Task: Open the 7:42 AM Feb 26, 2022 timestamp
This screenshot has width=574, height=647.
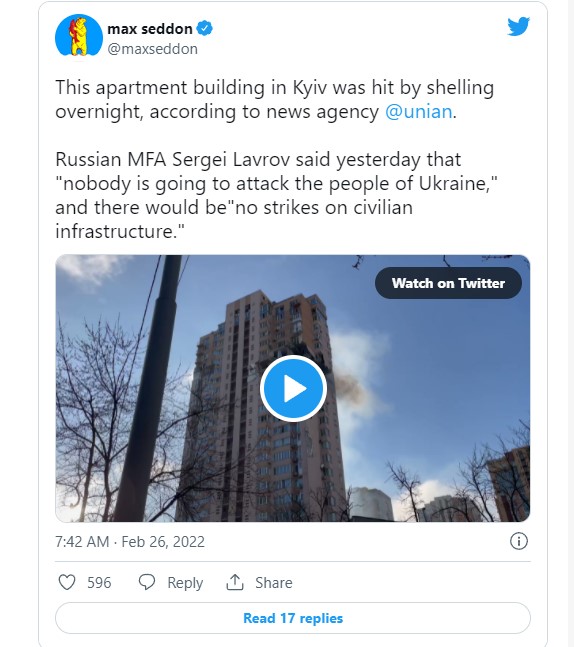Action: (130, 542)
